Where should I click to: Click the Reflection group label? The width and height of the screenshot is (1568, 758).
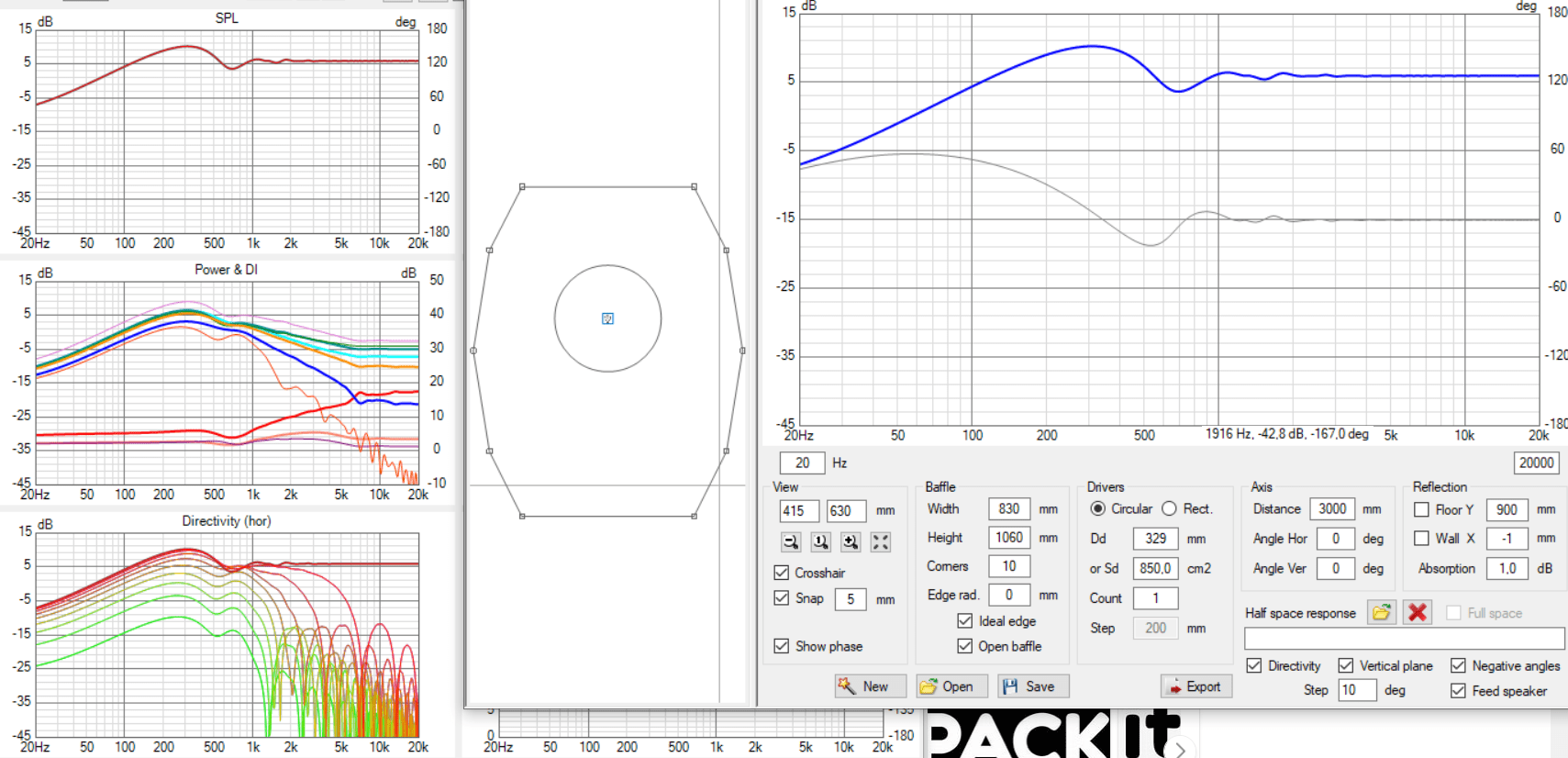[1440, 486]
